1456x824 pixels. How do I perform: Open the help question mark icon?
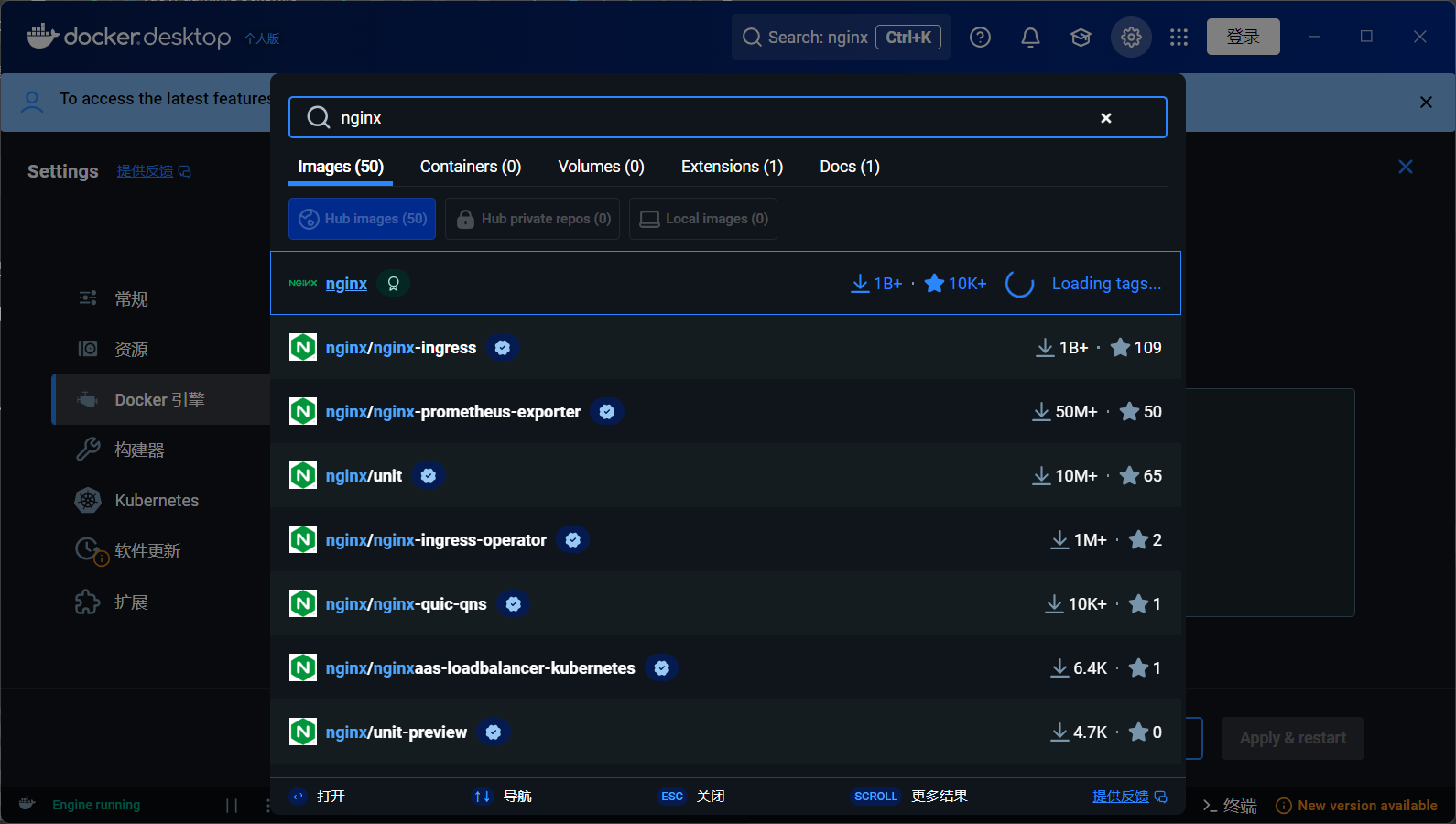[980, 38]
